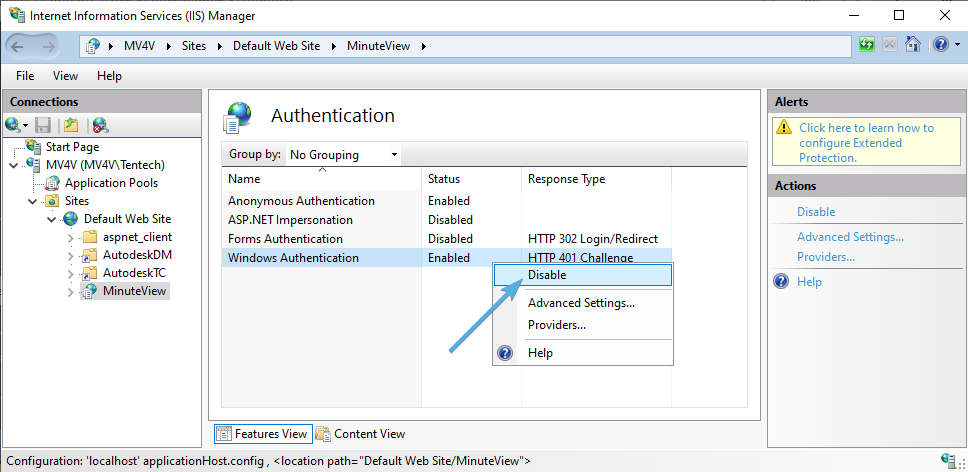This screenshot has width=968, height=472.
Task: Click the Default Web Site globe icon
Action: [x=71, y=218]
